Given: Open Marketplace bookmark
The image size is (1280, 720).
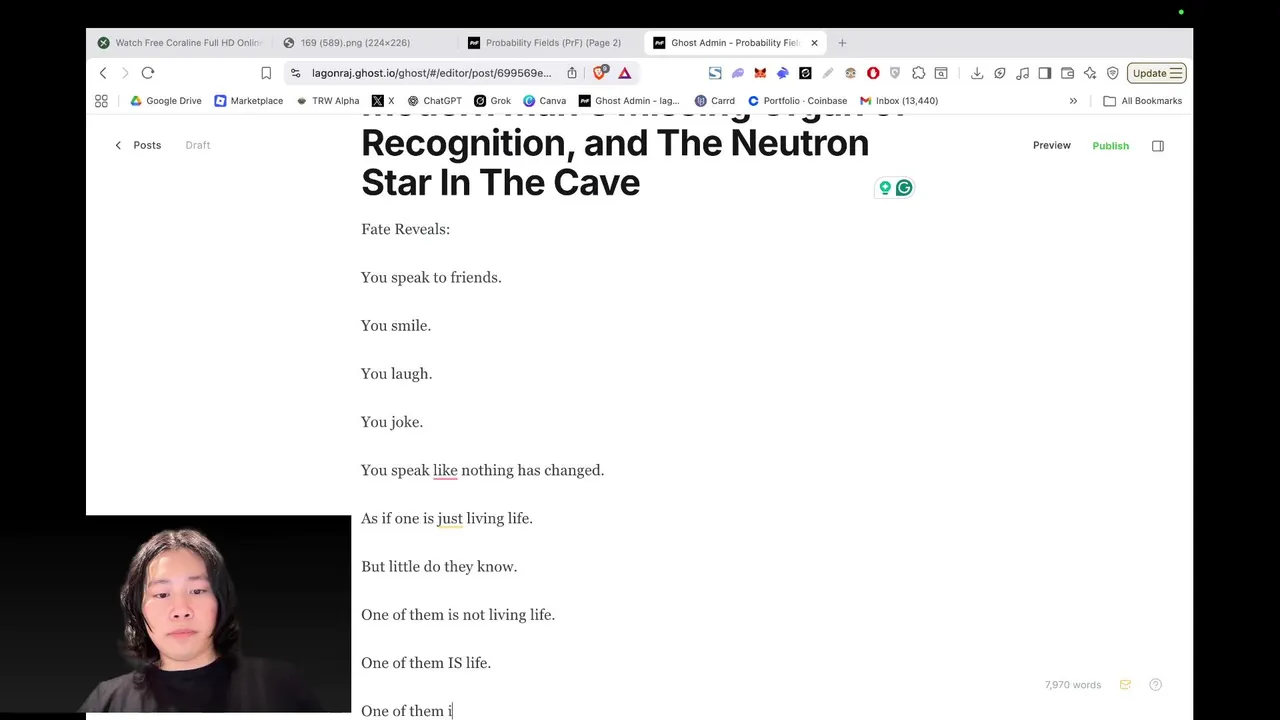Looking at the screenshot, I should point(249,101).
